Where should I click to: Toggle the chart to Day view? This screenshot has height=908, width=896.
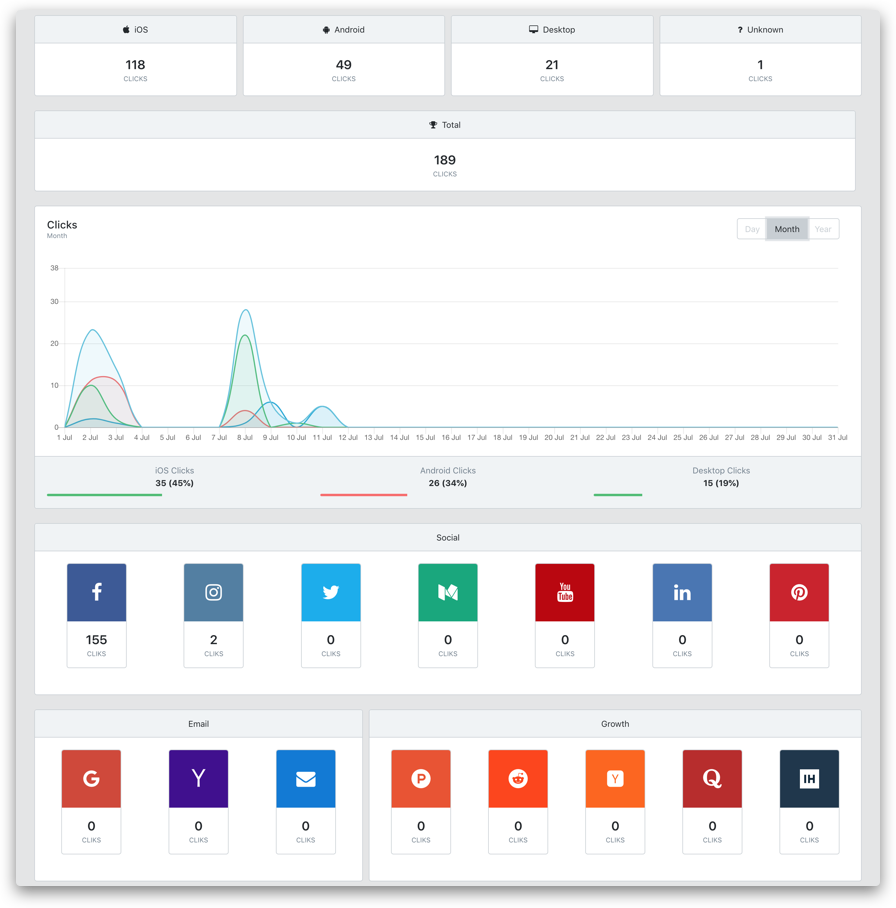pos(751,229)
